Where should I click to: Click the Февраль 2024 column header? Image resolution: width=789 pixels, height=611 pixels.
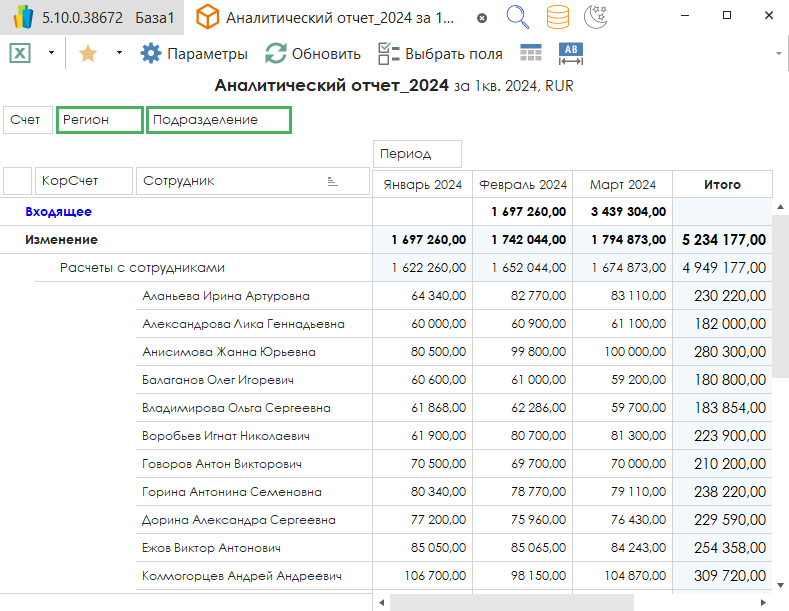coord(522,184)
